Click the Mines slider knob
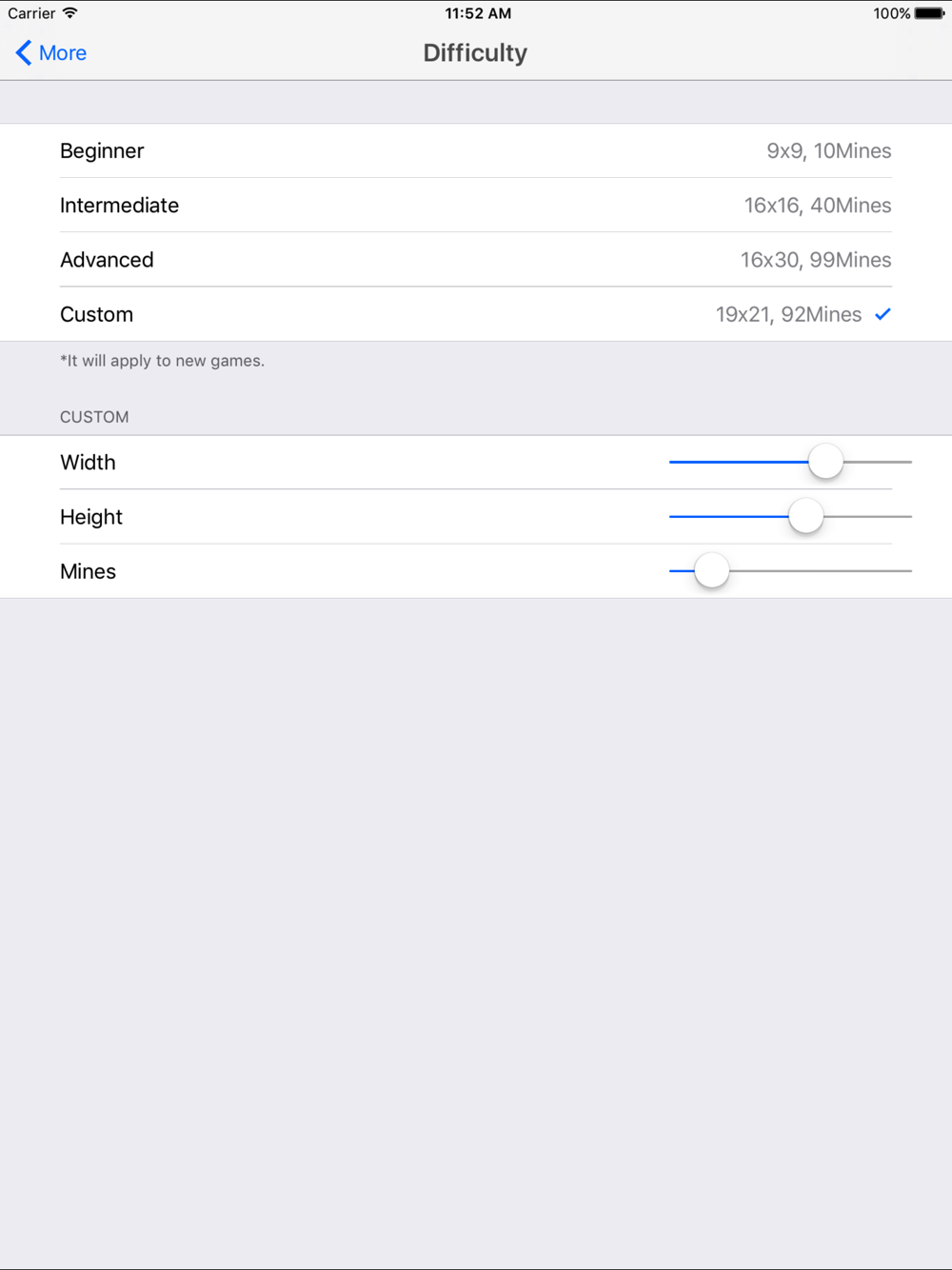 point(711,571)
